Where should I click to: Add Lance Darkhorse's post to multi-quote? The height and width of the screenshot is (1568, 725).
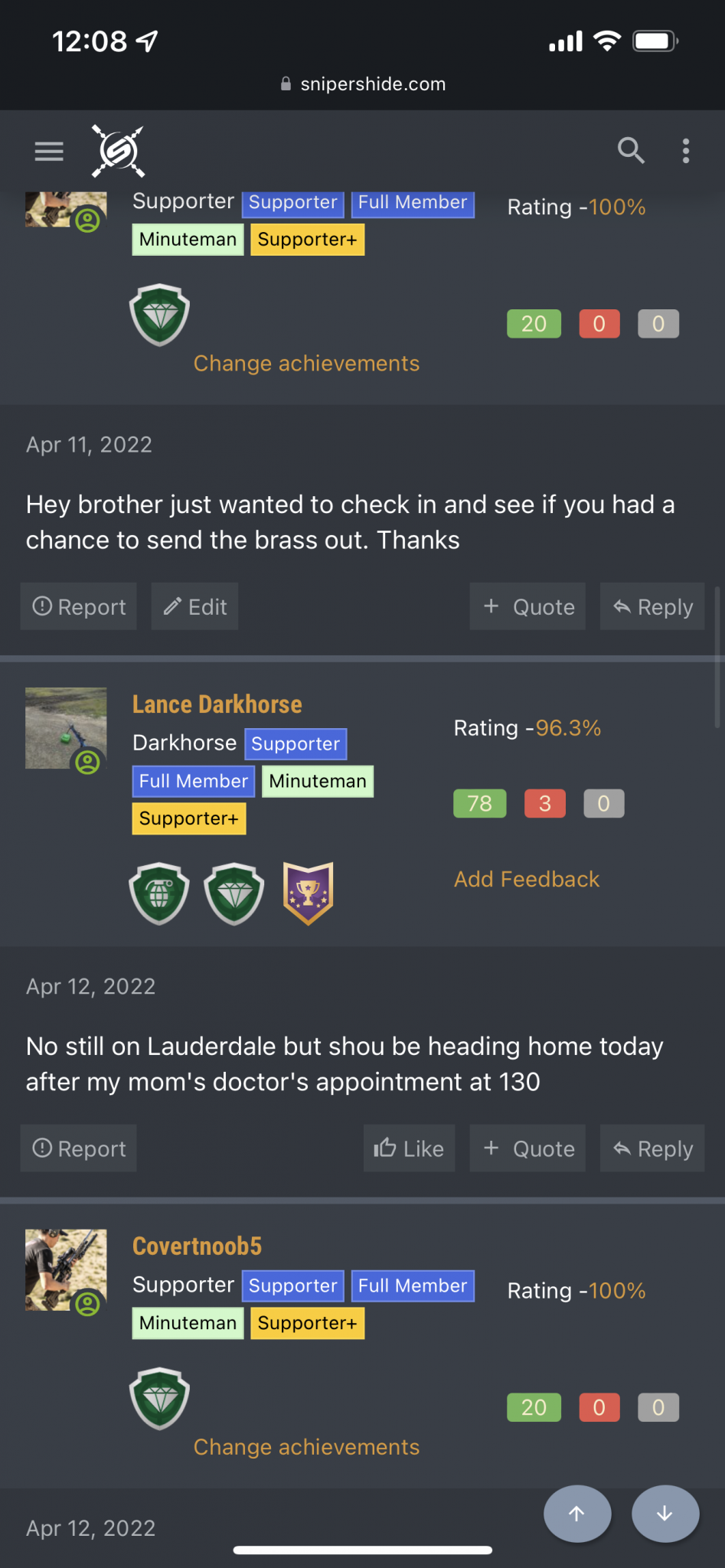click(x=527, y=1148)
